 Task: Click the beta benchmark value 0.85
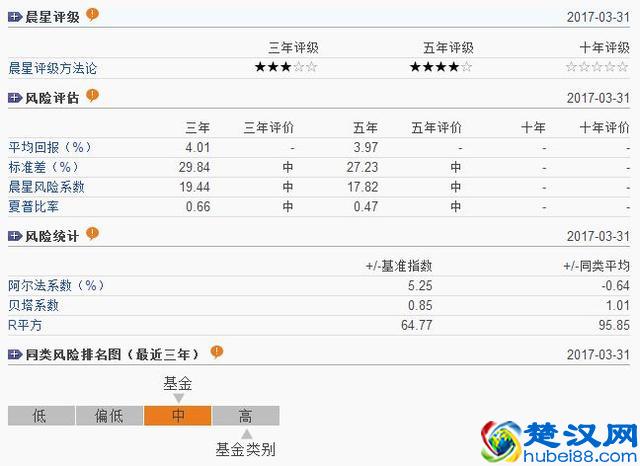[x=420, y=305]
